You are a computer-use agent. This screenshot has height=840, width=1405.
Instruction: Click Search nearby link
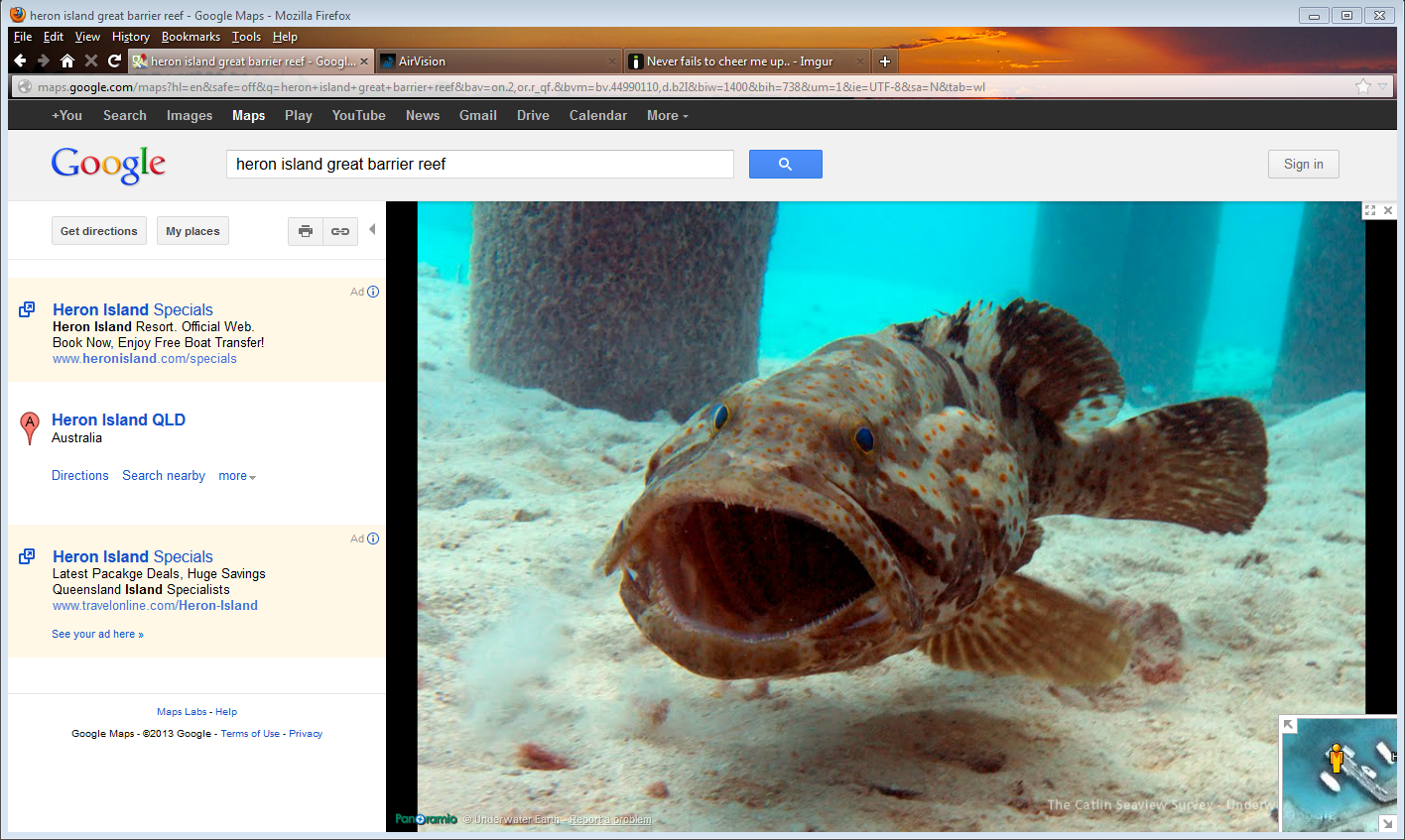[164, 476]
